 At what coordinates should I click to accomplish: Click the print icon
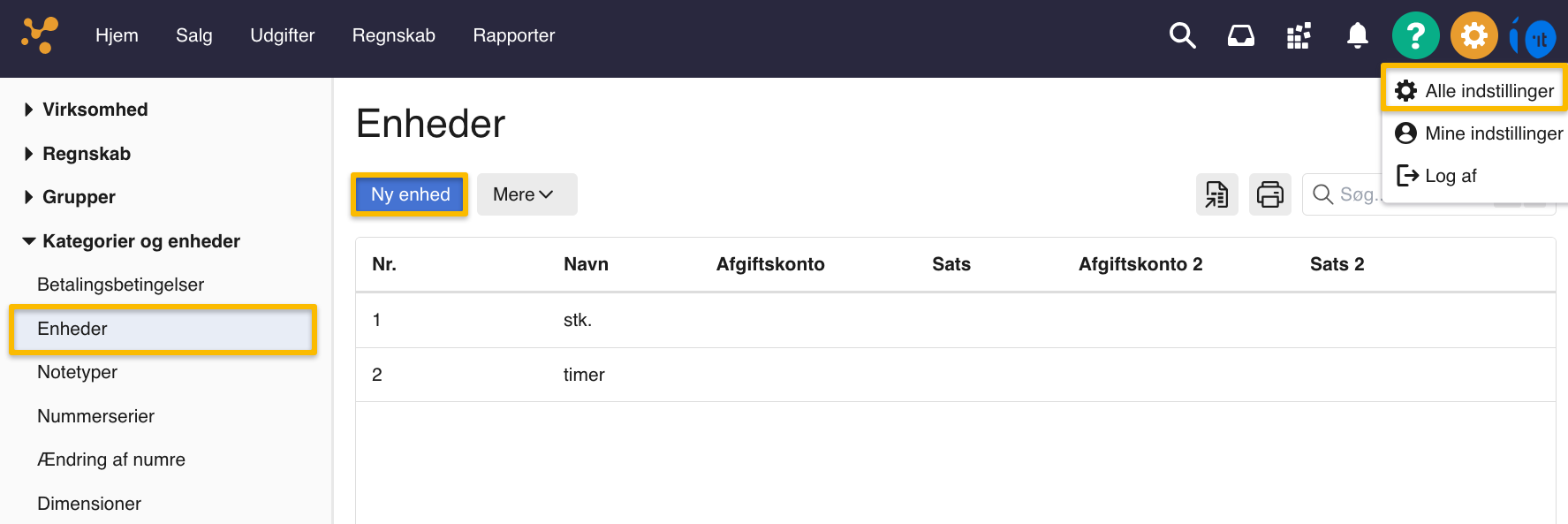(1270, 194)
